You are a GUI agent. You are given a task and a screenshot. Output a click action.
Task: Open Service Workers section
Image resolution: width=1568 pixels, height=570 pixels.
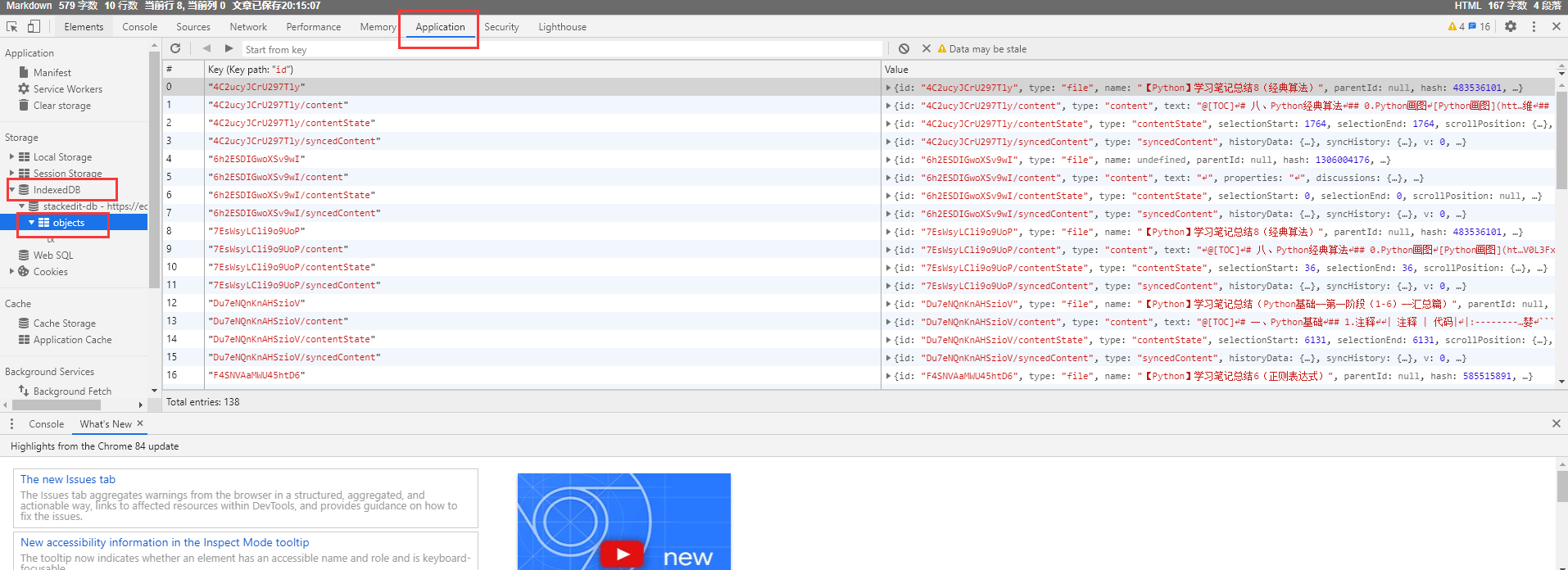[67, 88]
